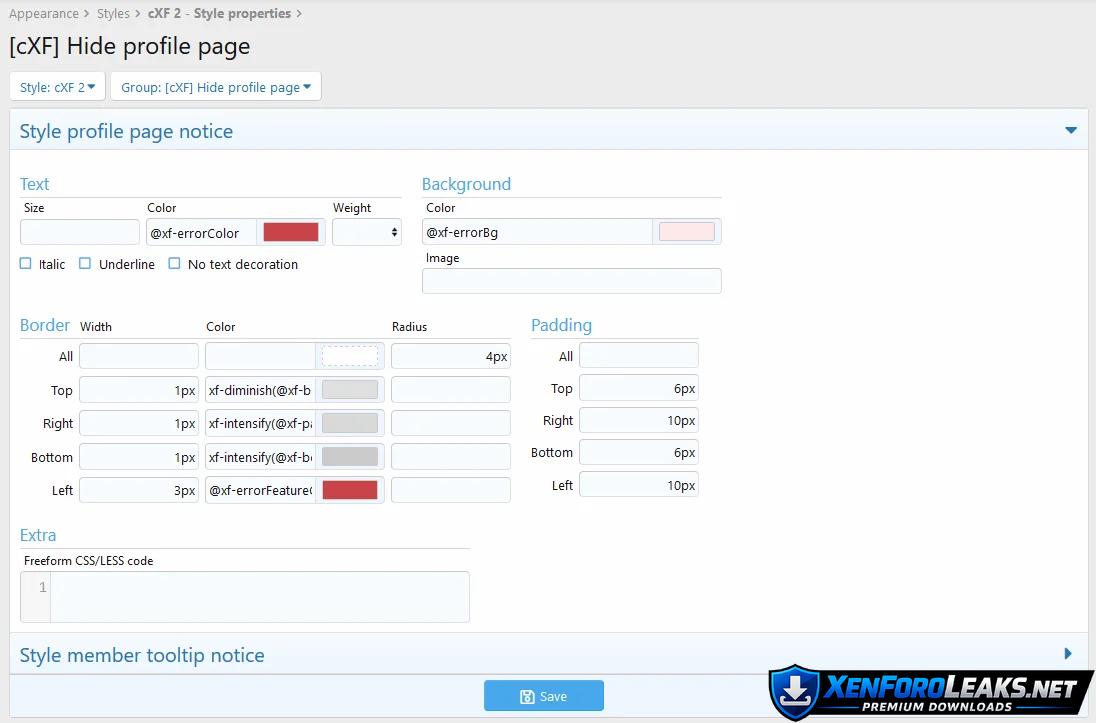1096x723 pixels.
Task: Check the No text decoration option
Action: [174, 264]
